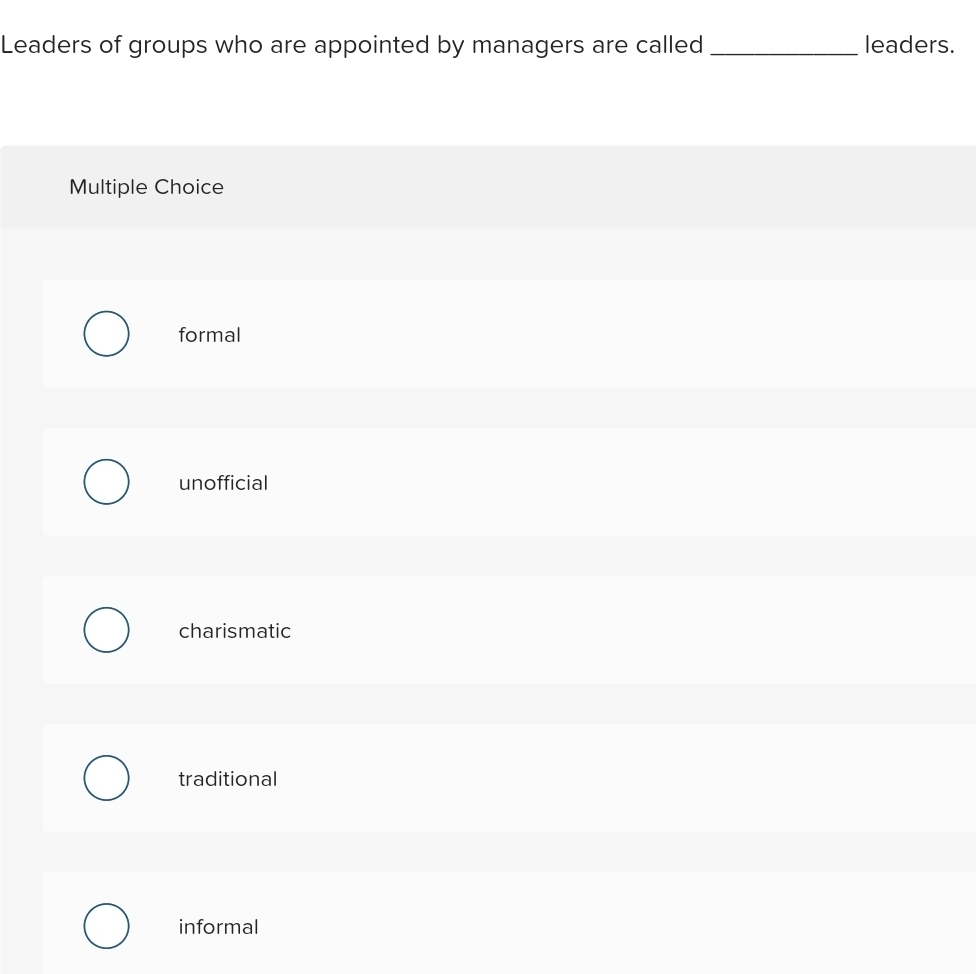Click the "informal" answer text
Viewport: 976px width, 974px height.
tap(218, 927)
